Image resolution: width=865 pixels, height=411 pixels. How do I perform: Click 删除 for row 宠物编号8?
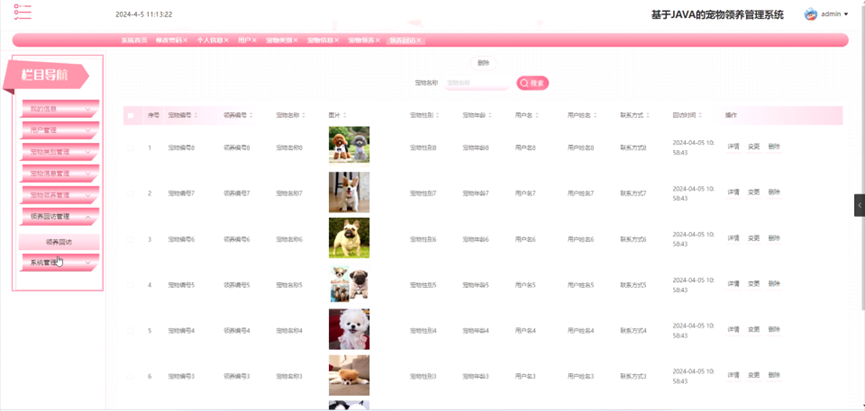coord(774,147)
